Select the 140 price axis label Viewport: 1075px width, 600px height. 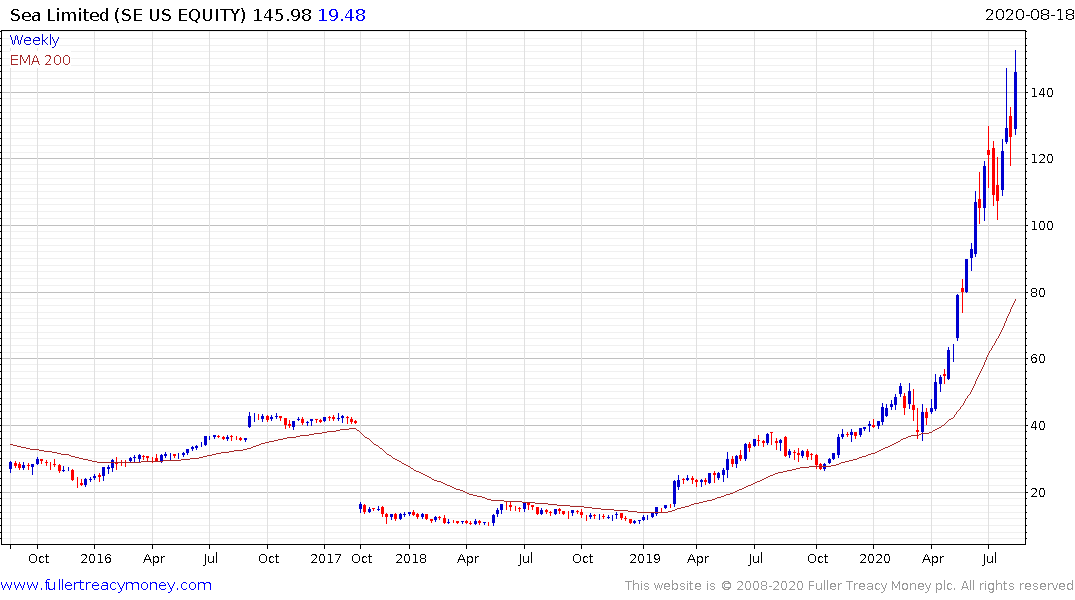pos(1044,93)
